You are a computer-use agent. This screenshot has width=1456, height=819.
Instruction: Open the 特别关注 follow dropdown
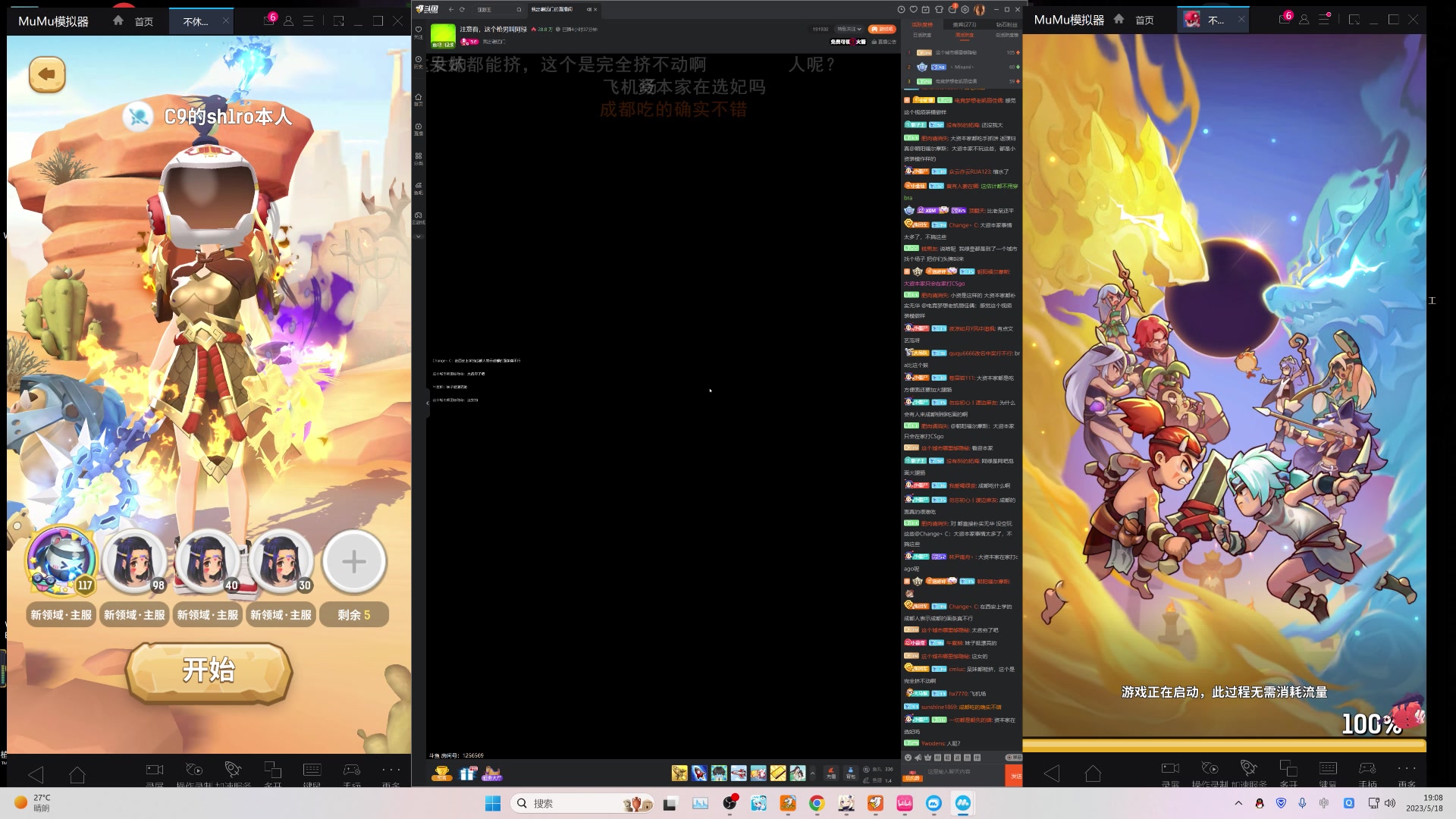point(849,30)
